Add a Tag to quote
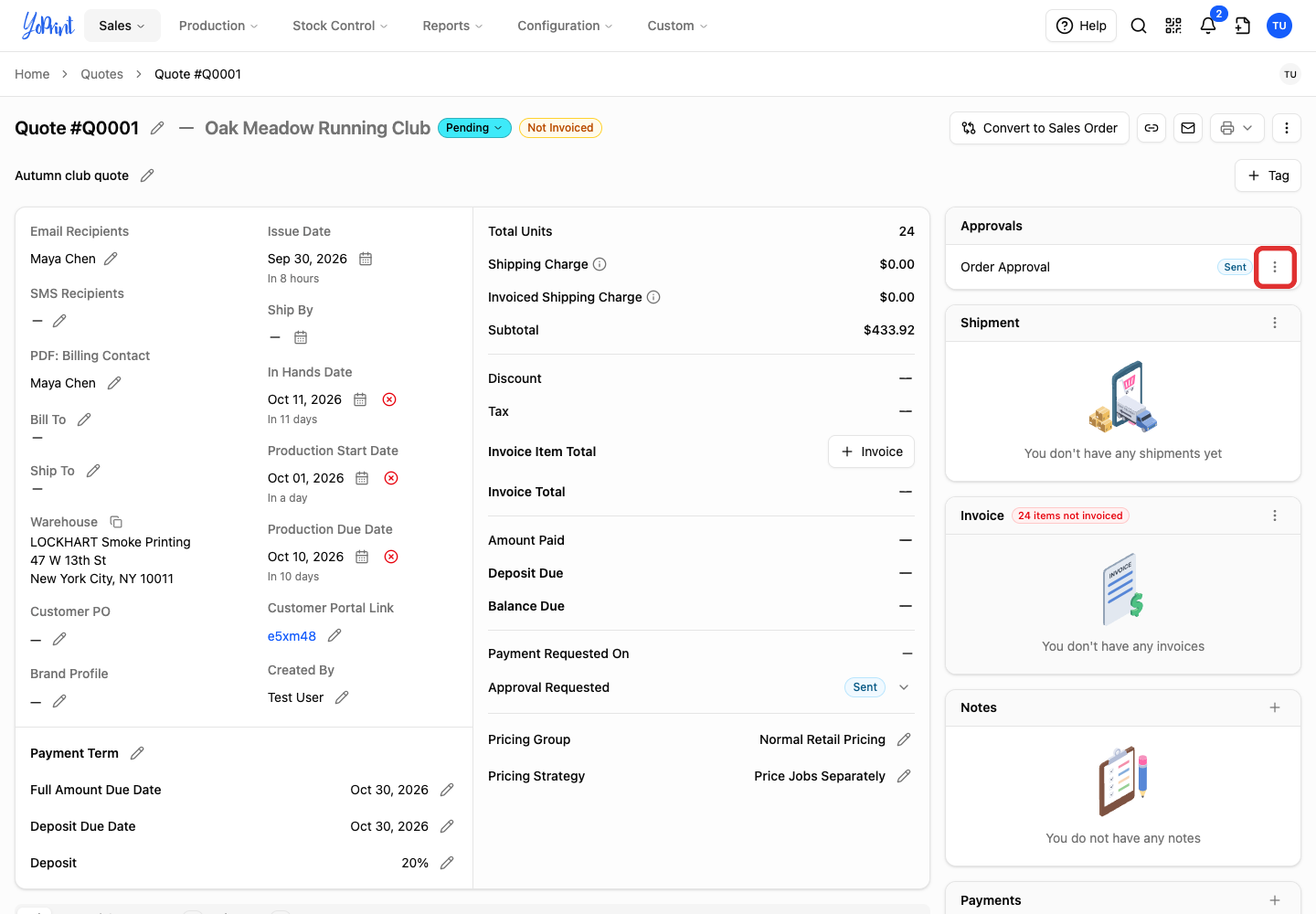Image resolution: width=1316 pixels, height=914 pixels. pos(1268,175)
